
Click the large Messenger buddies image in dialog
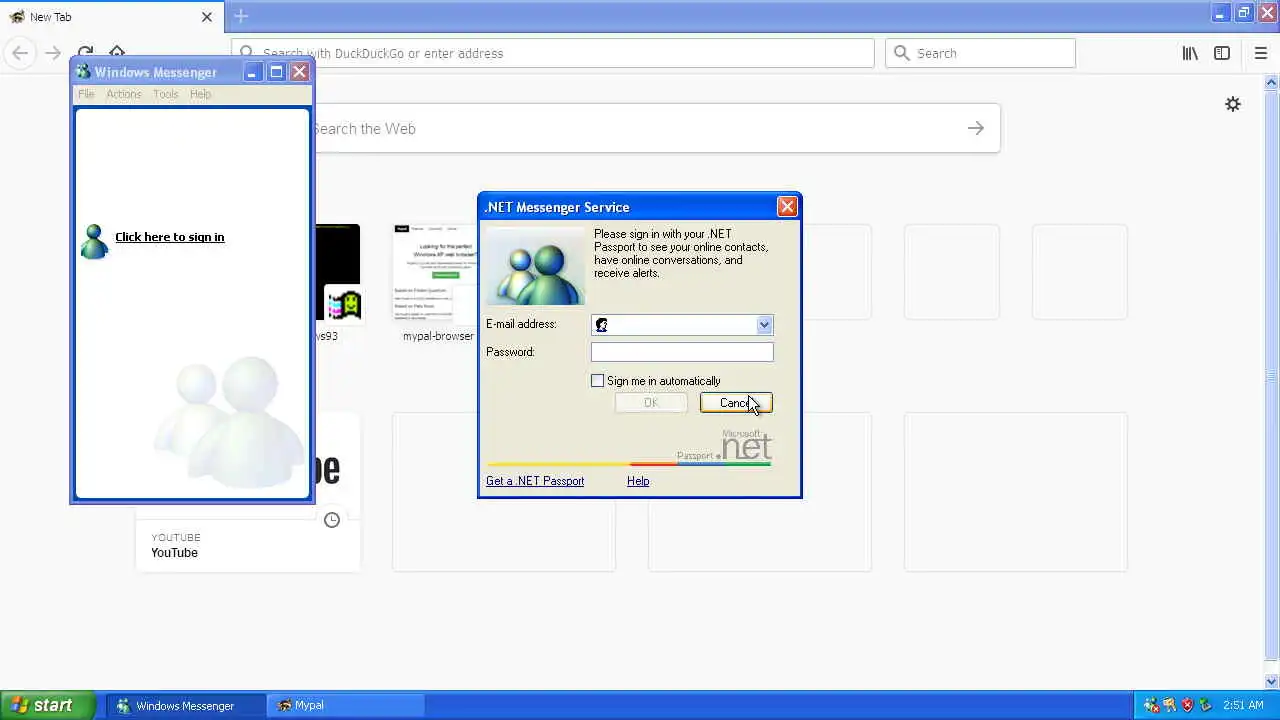coord(535,266)
